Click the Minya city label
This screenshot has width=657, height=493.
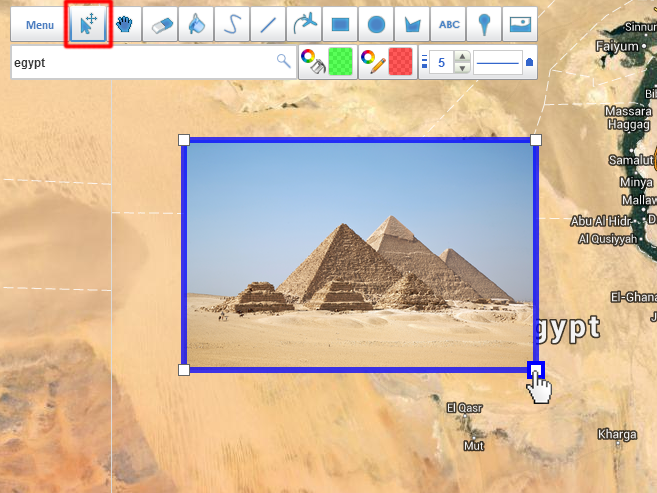[x=636, y=182]
